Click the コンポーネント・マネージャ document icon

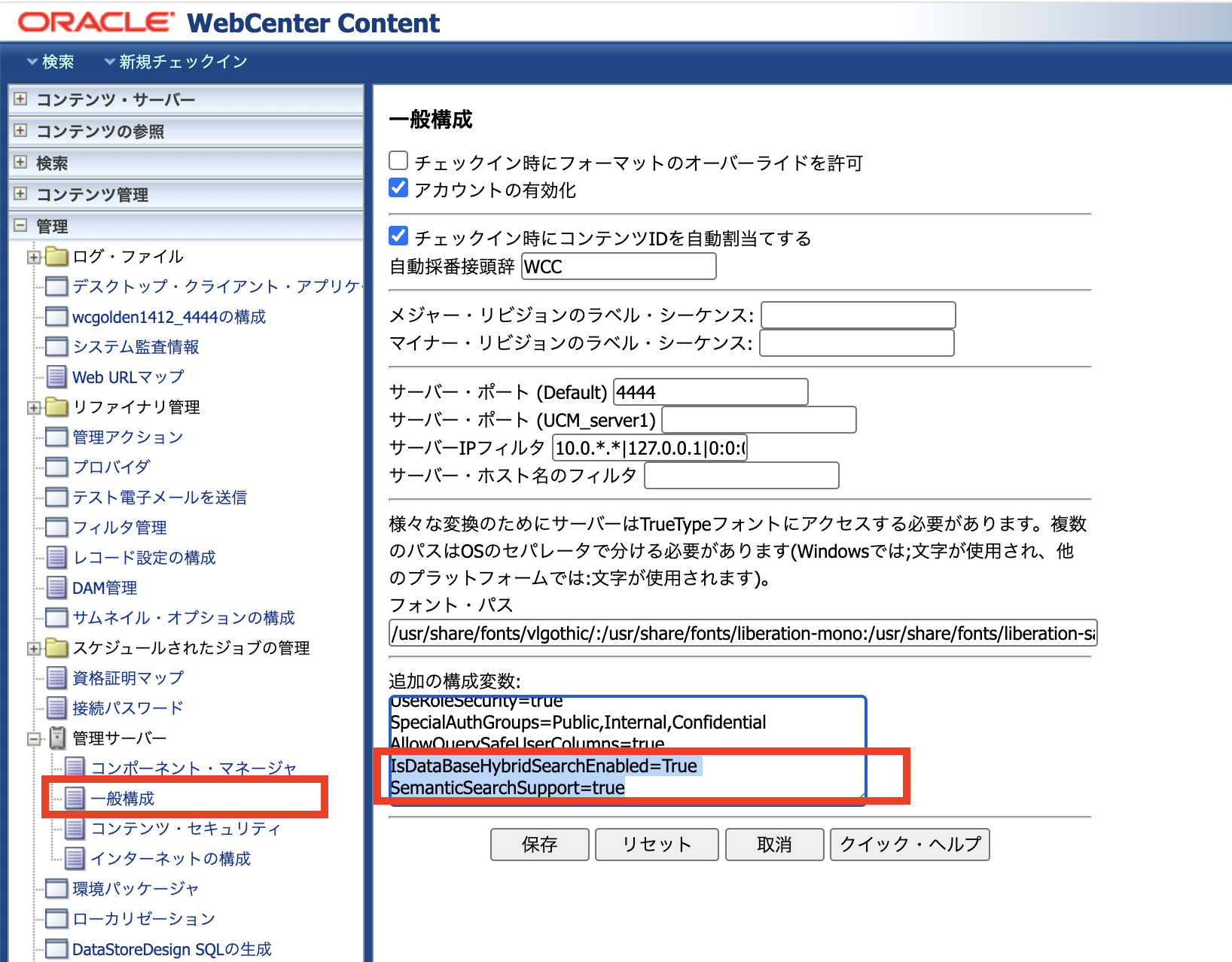point(75,769)
